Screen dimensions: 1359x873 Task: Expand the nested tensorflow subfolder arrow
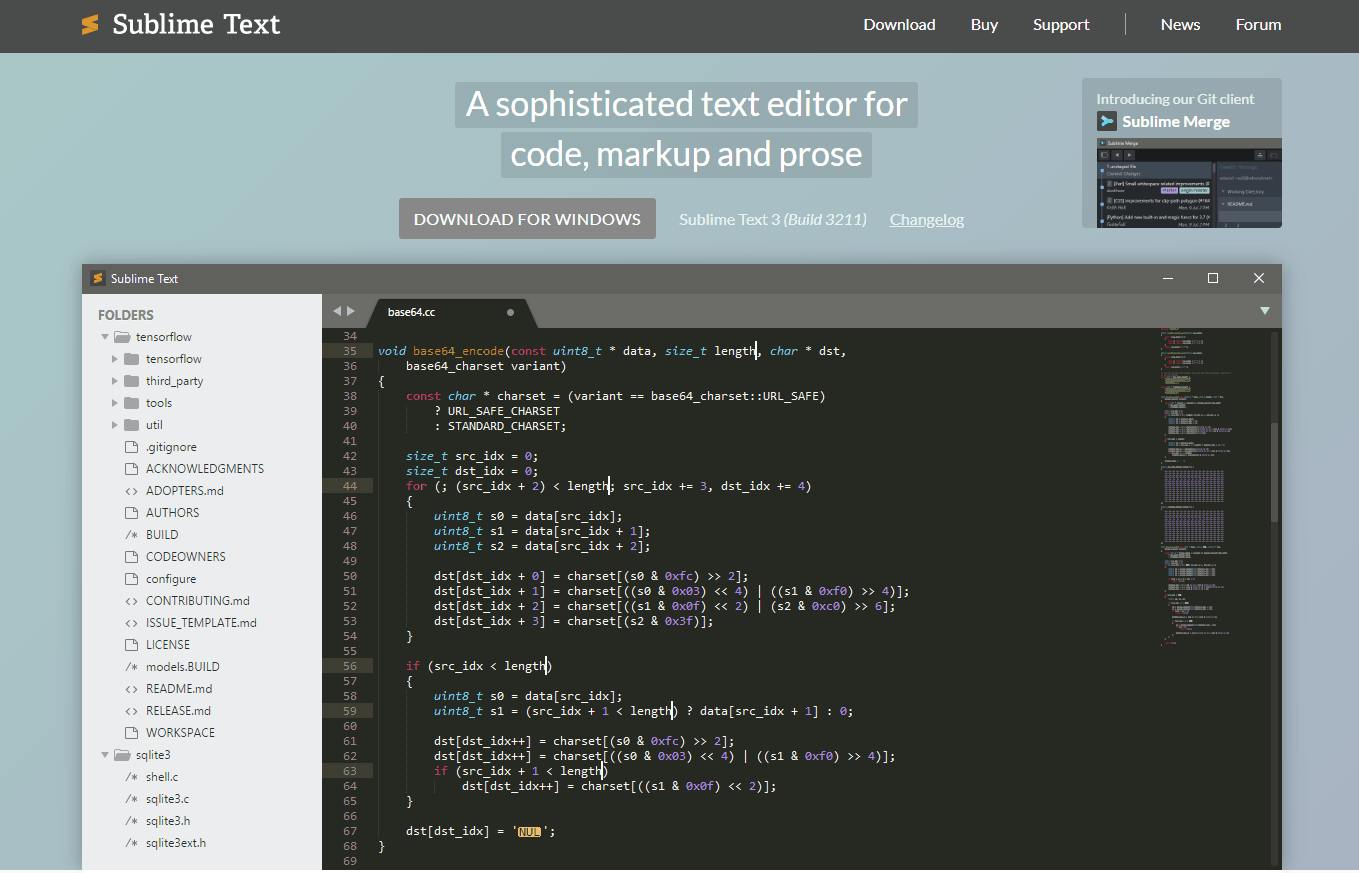(x=116, y=359)
